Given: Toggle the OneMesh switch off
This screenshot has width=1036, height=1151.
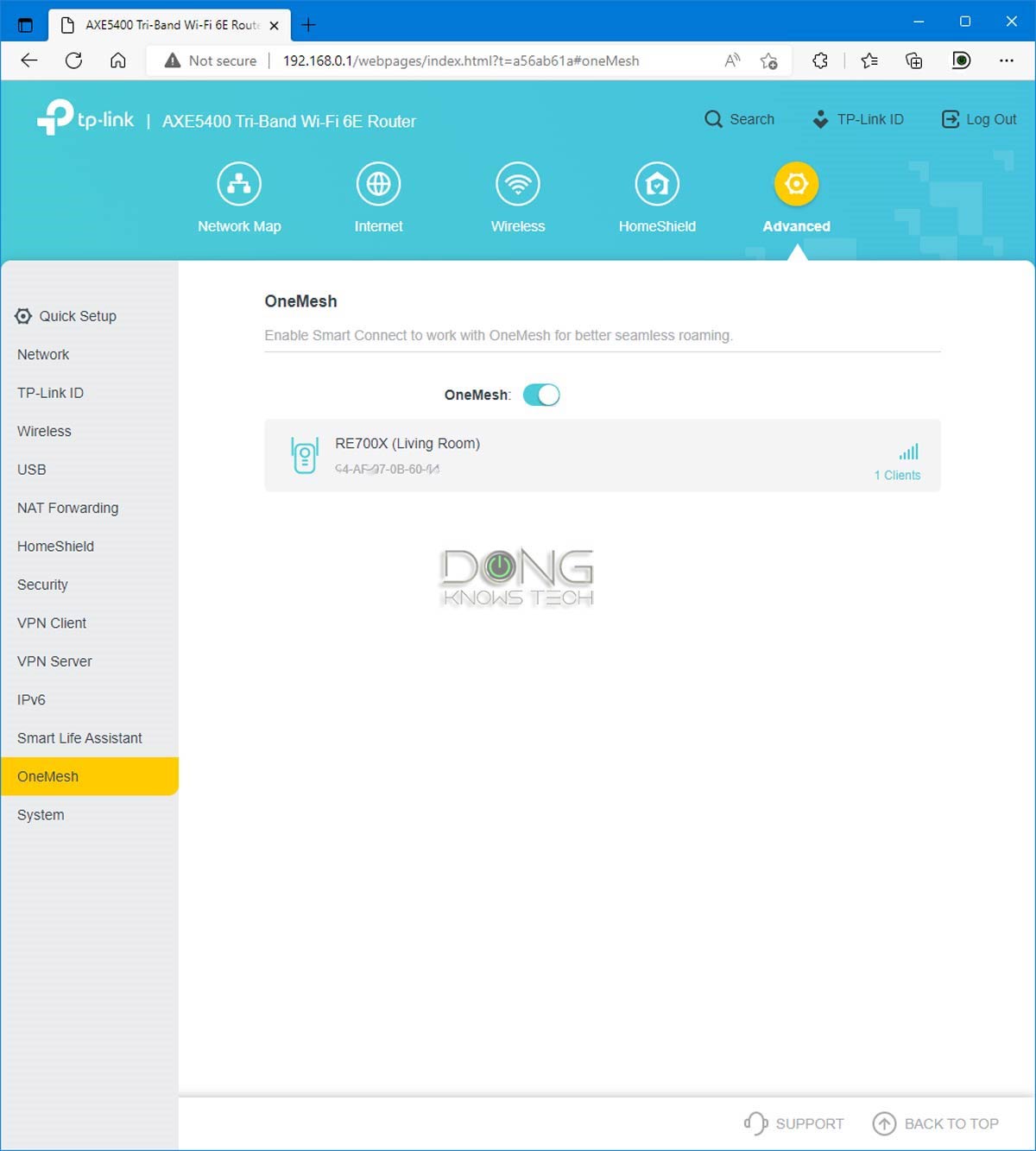Looking at the screenshot, I should 541,395.
